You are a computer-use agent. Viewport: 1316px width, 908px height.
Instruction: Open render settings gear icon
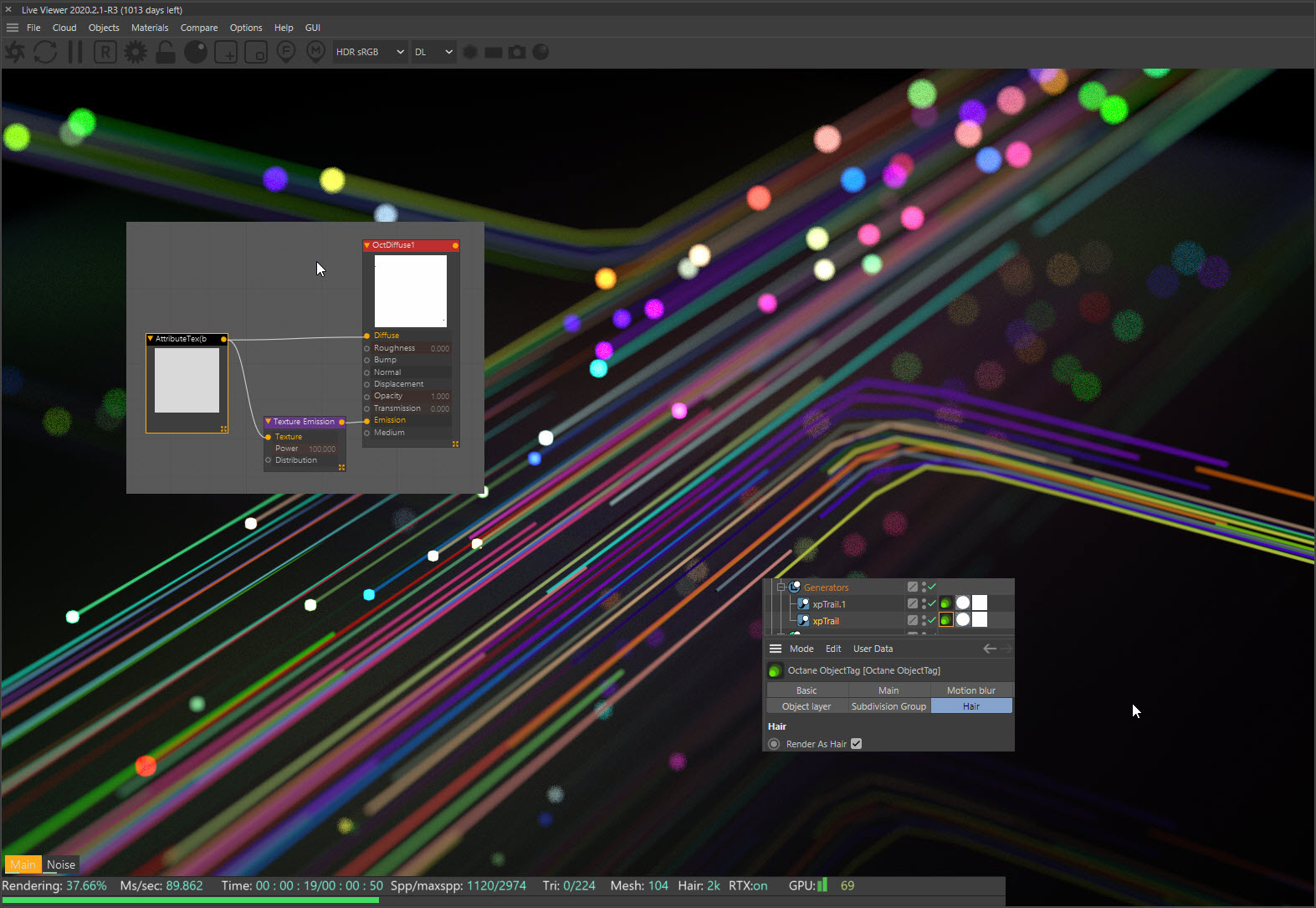tap(135, 52)
